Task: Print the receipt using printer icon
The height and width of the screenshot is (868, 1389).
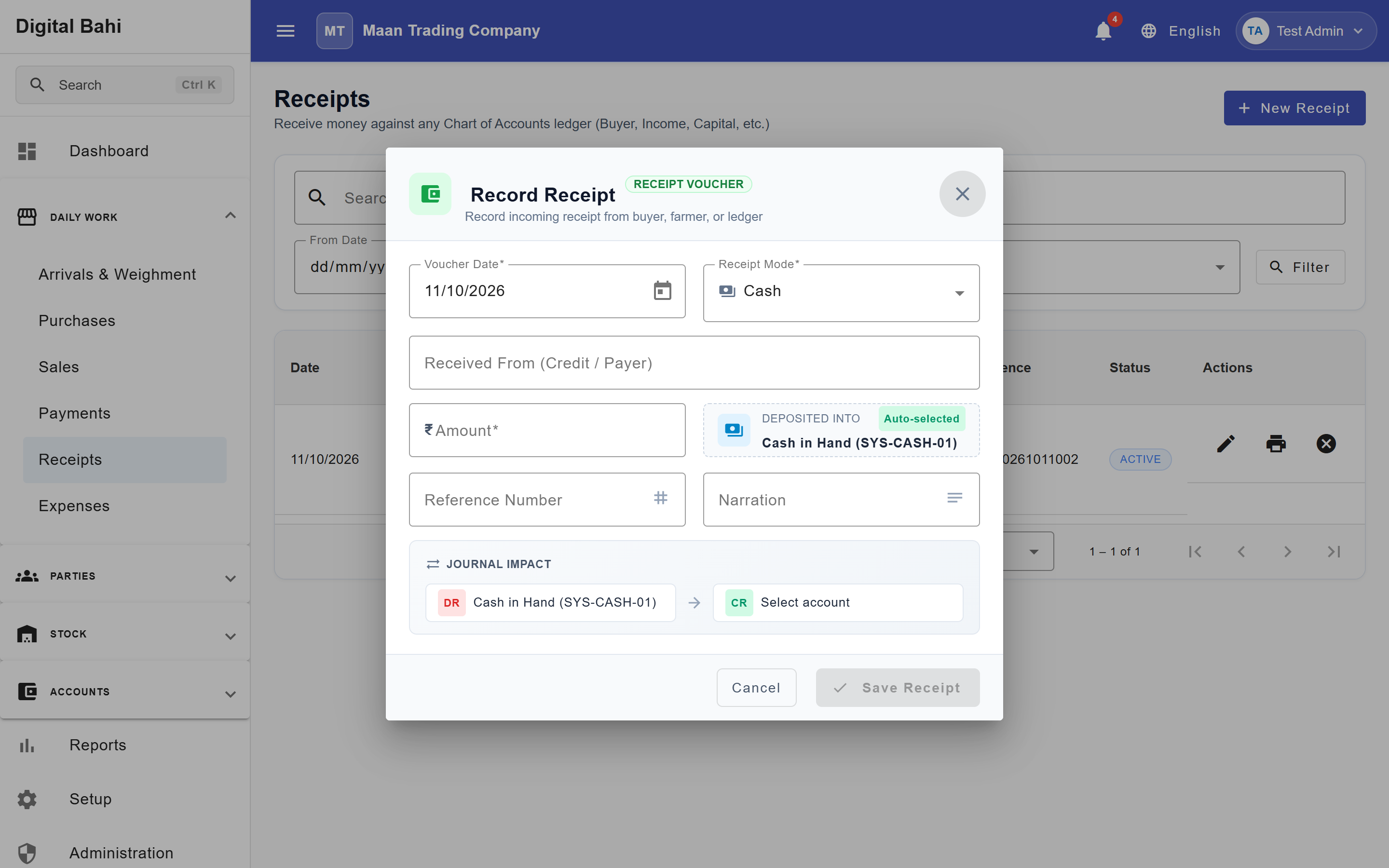Action: point(1276,443)
